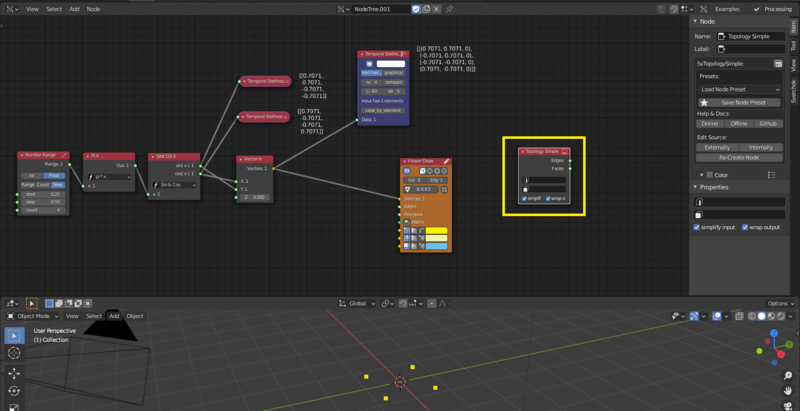
Task: Select 'graphical' mode in Temporal Stethoscope node
Action: click(394, 73)
